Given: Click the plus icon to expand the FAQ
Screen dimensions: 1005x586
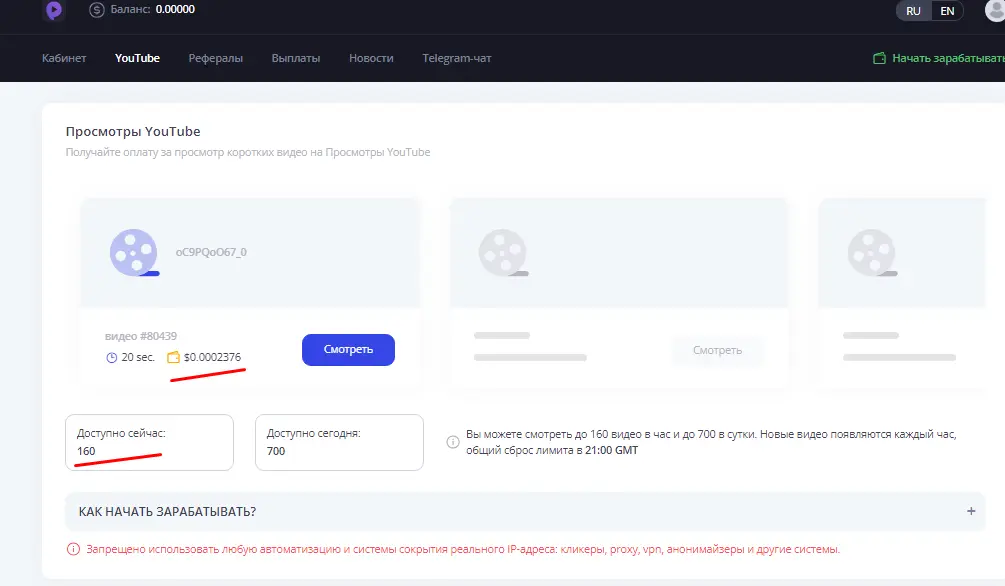Looking at the screenshot, I should point(971,511).
